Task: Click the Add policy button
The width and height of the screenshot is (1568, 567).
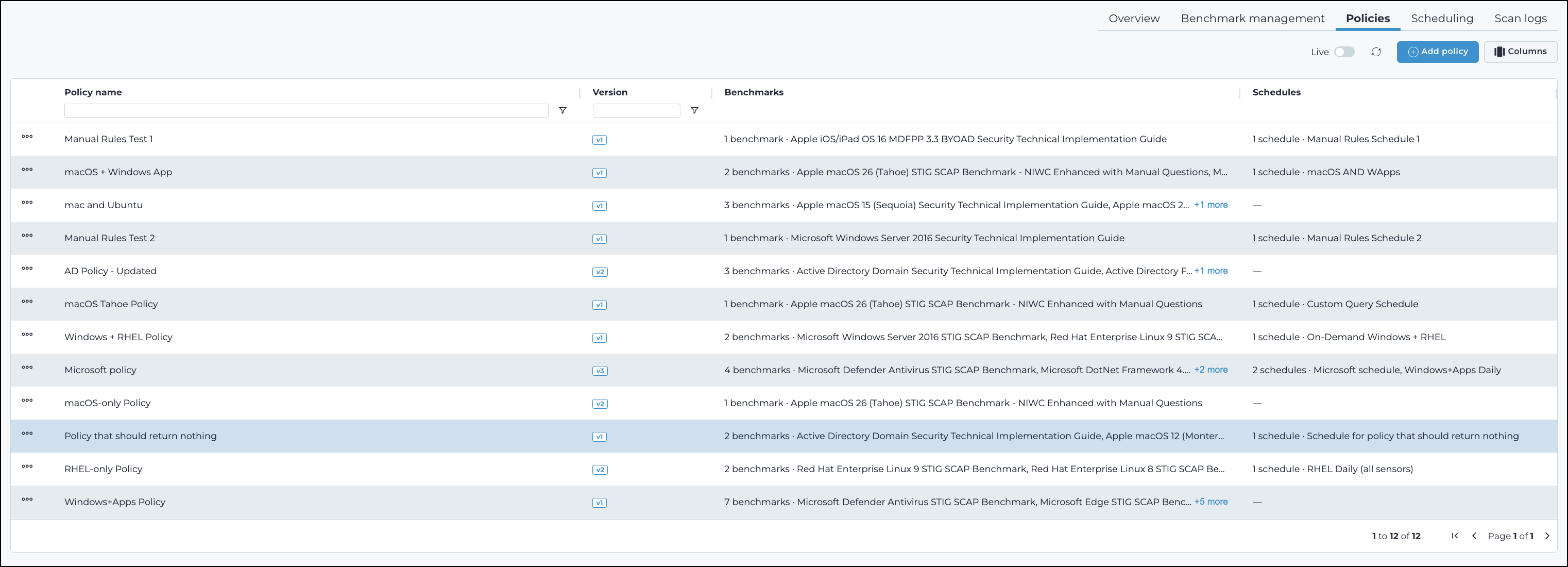Action: coord(1438,52)
